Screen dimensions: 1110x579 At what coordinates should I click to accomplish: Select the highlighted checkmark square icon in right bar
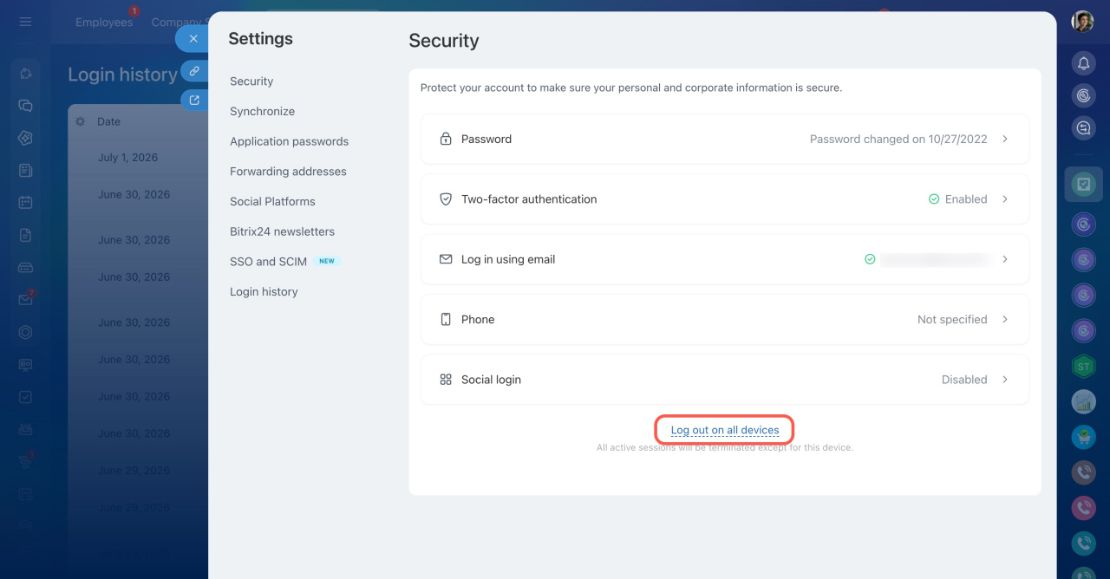pyautogui.click(x=1083, y=185)
